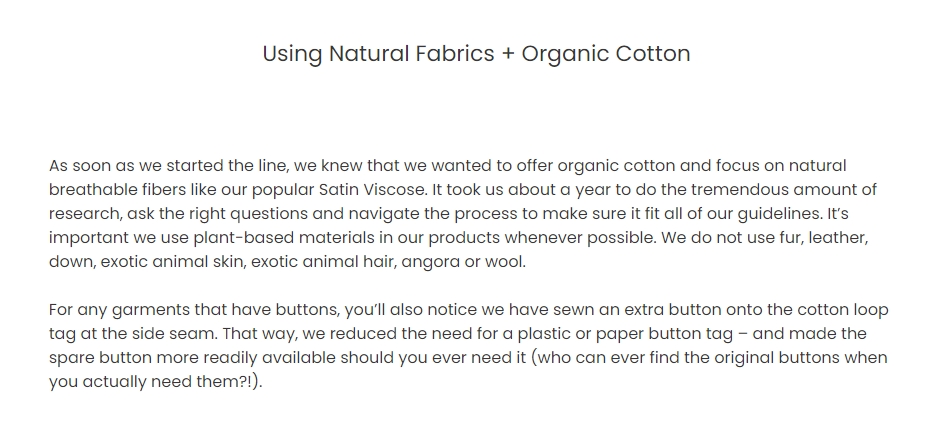Click the word 'breathable' at line start
Viewport: 931px width, 437px height.
pos(93,189)
